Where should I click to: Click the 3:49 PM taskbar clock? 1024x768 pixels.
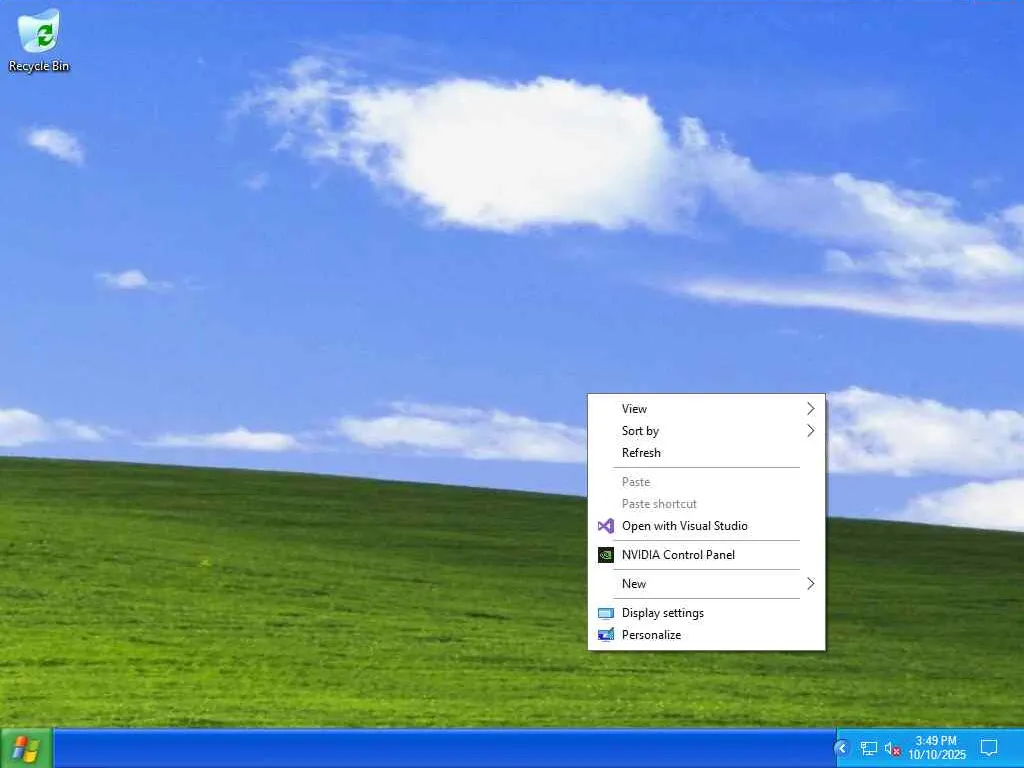(x=936, y=741)
